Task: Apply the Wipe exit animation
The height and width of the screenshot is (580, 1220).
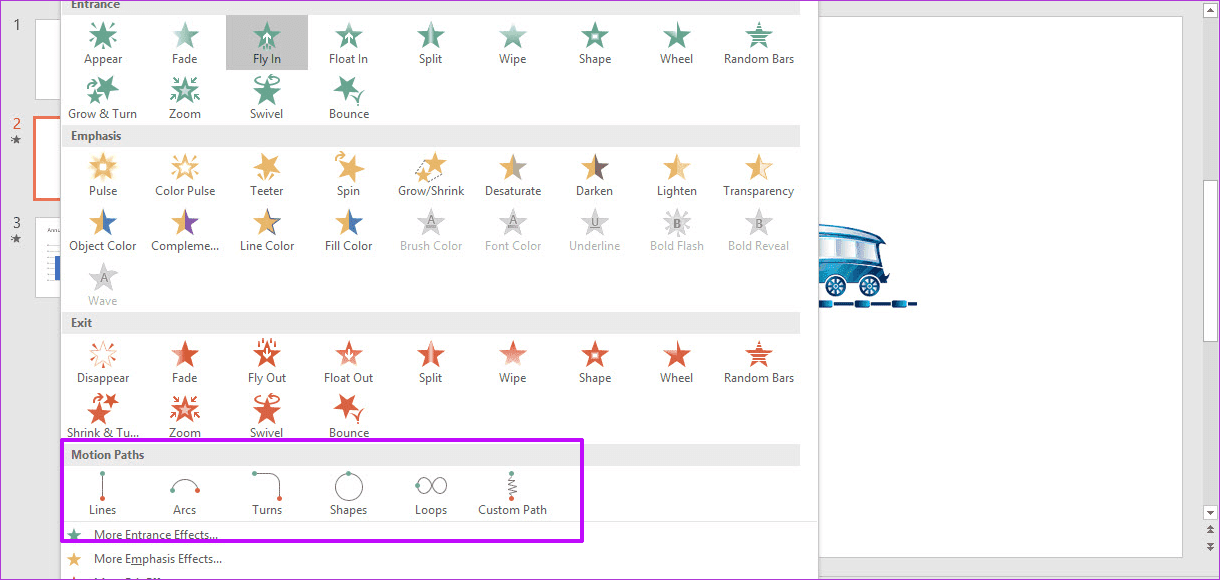Action: 513,362
